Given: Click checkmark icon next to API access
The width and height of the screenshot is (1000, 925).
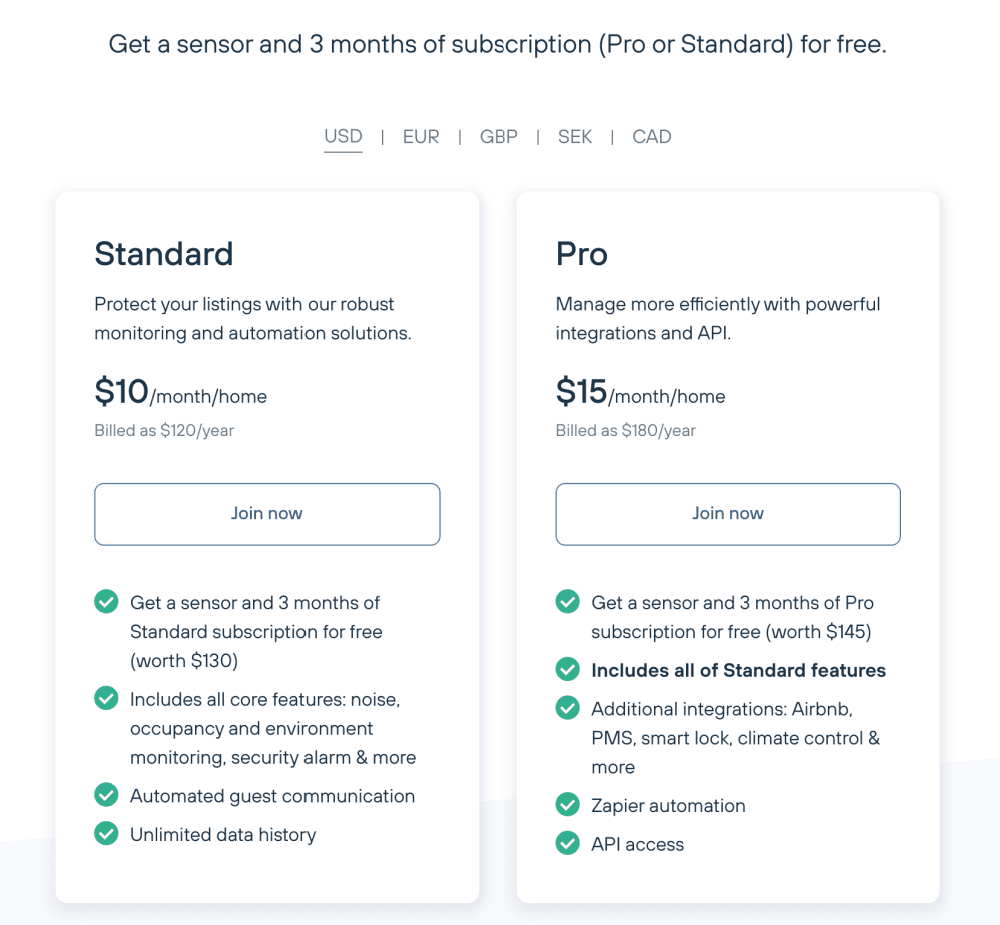Looking at the screenshot, I should pyautogui.click(x=567, y=843).
